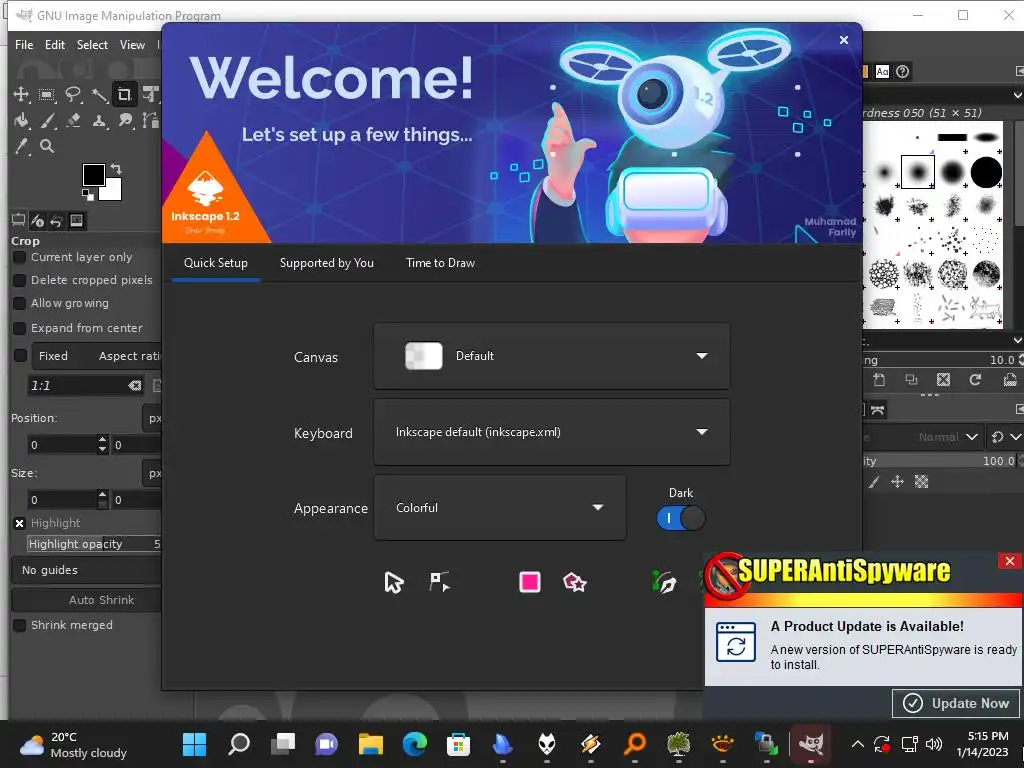Switch to the Supported by You tab
Image resolution: width=1024 pixels, height=768 pixels.
(327, 263)
